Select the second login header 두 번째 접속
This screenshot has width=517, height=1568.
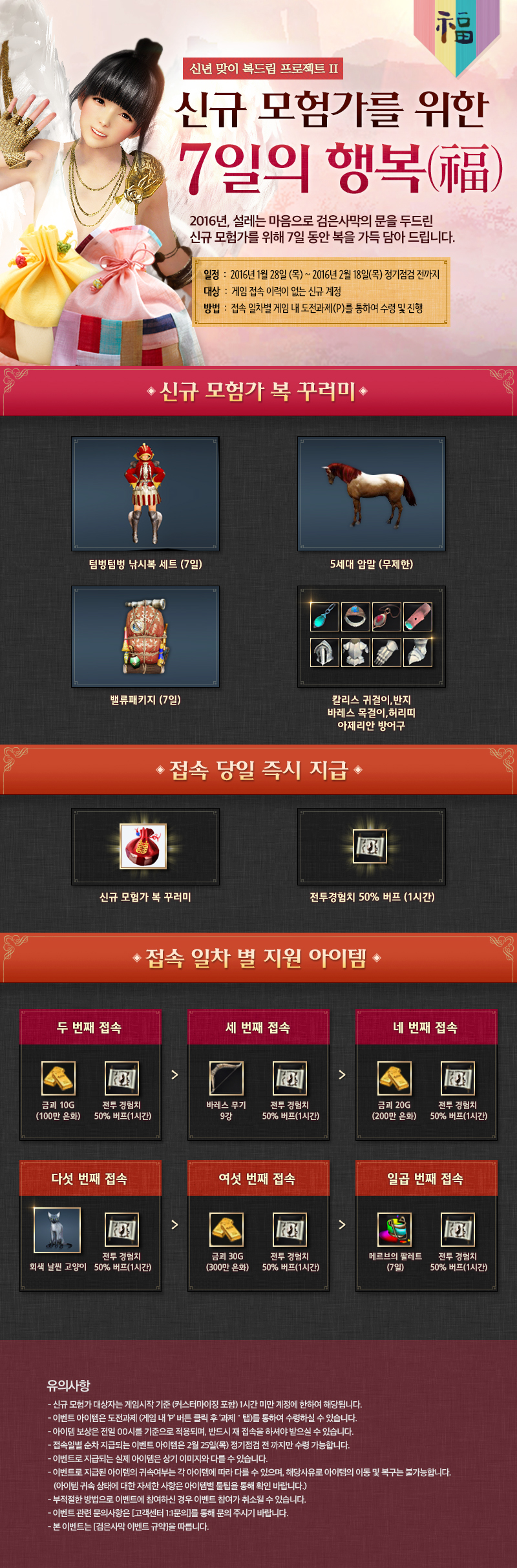[x=90, y=1028]
